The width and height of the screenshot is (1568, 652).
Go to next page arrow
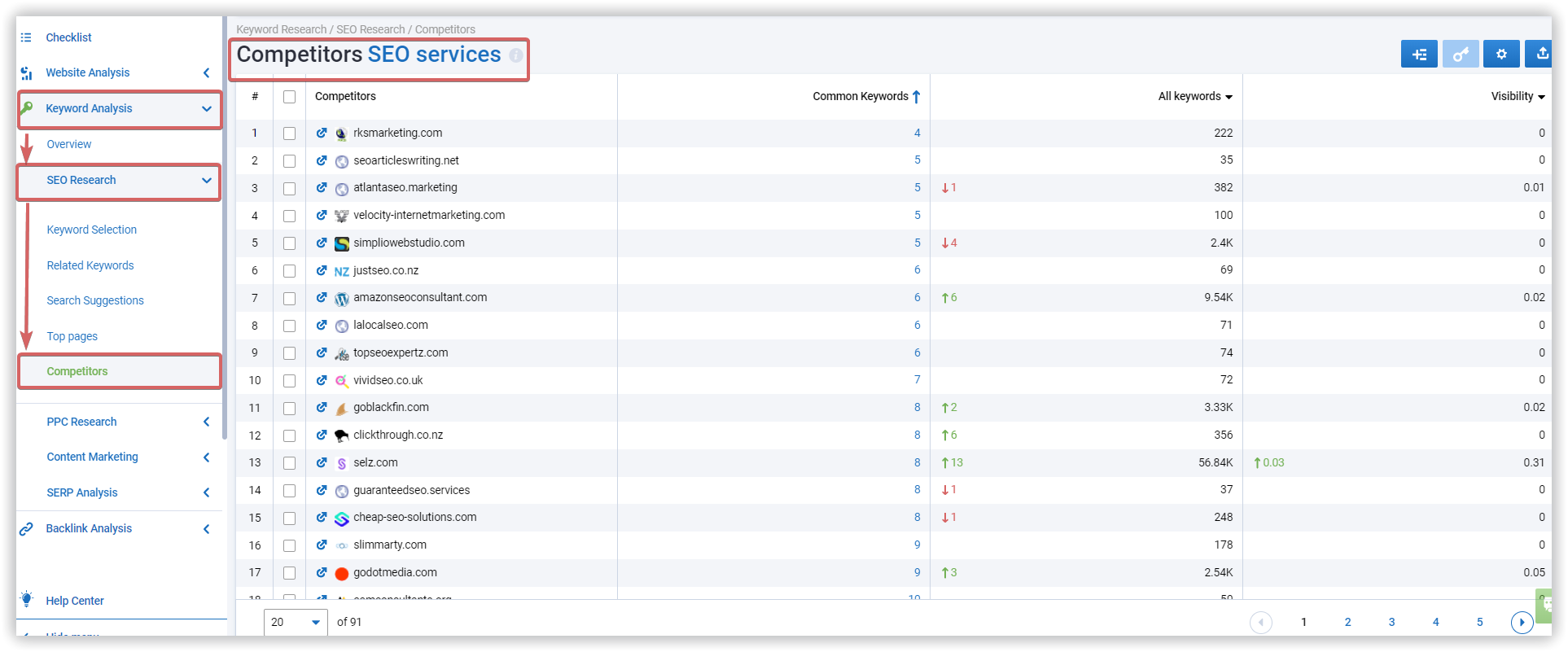pyautogui.click(x=1522, y=623)
